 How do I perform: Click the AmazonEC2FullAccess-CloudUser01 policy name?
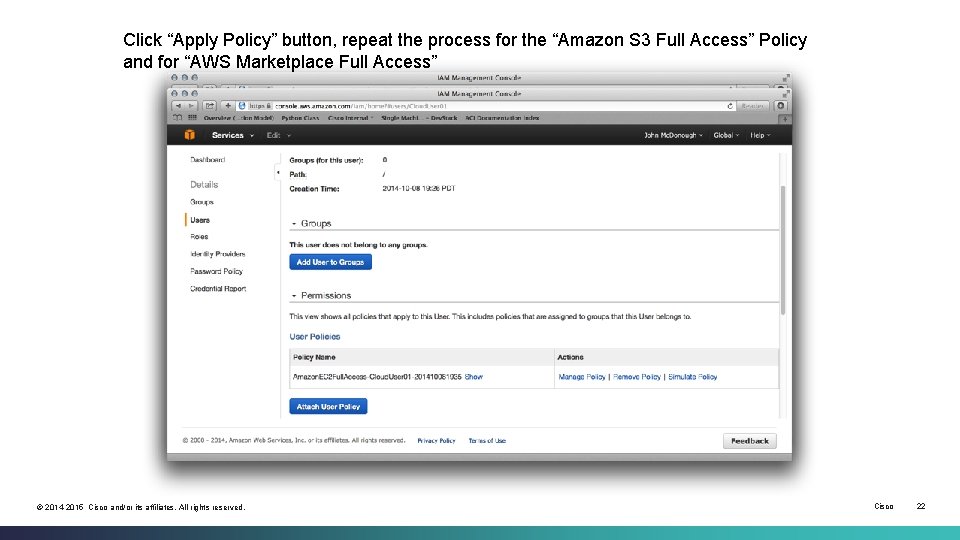point(377,377)
